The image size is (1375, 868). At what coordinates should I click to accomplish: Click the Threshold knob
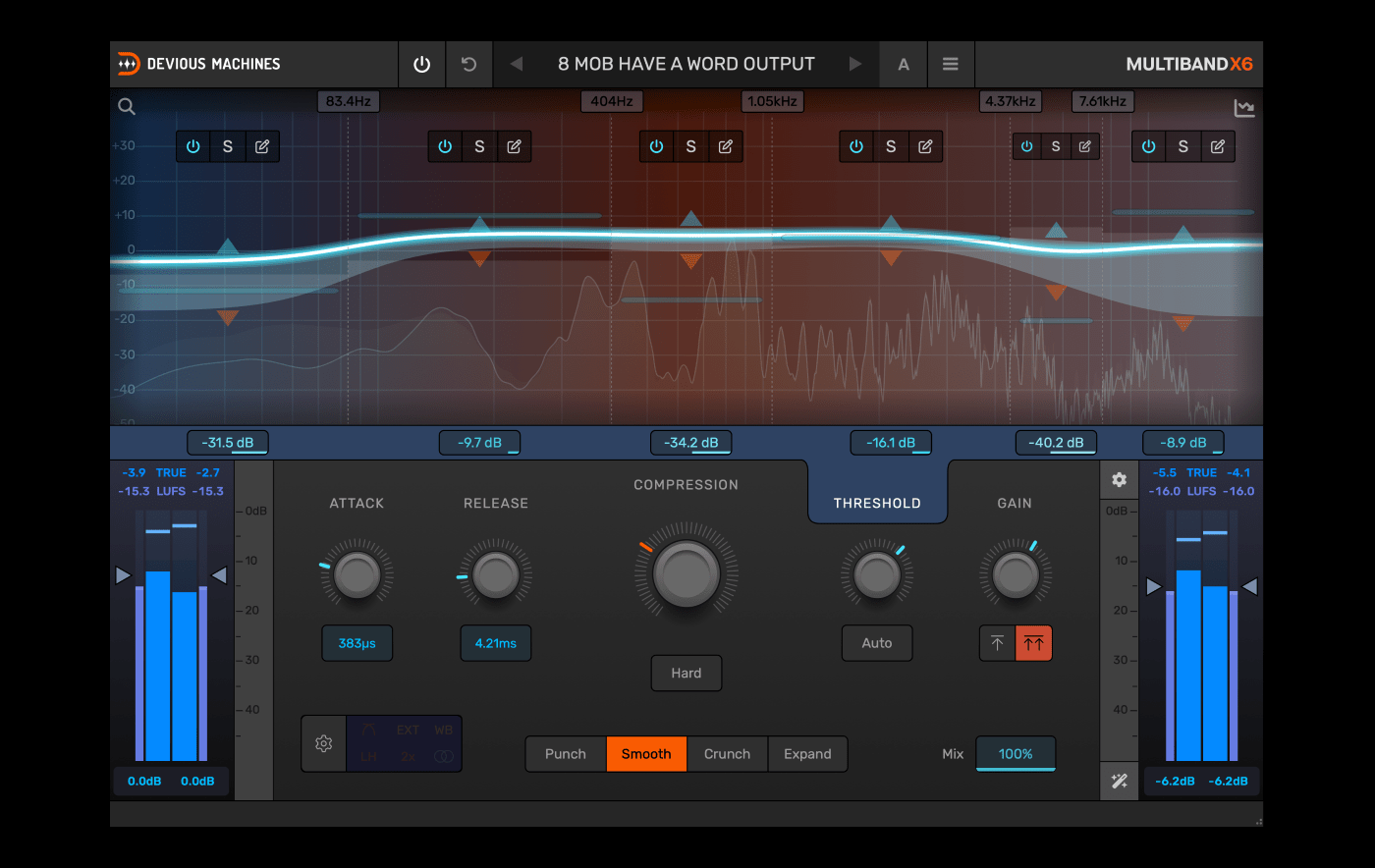(x=877, y=575)
